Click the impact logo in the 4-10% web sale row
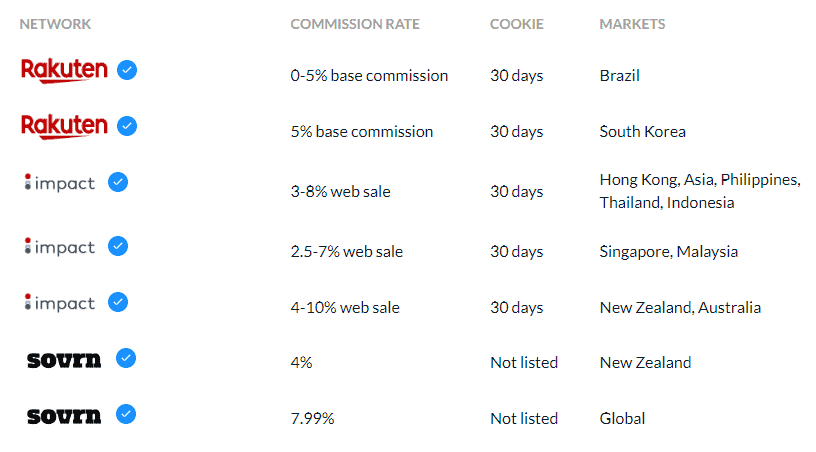 click(x=59, y=302)
